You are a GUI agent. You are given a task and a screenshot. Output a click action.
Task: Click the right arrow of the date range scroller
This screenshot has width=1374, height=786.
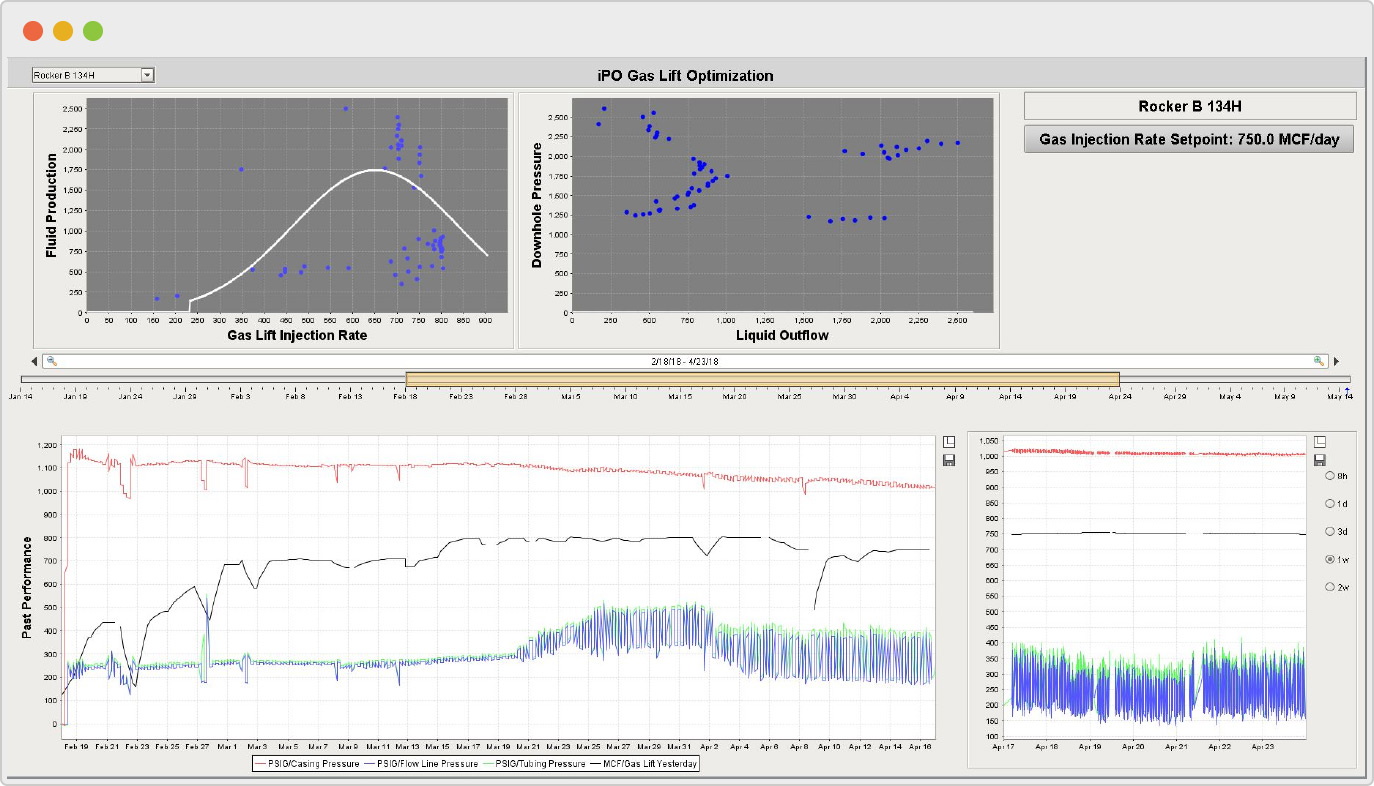[x=1338, y=360]
